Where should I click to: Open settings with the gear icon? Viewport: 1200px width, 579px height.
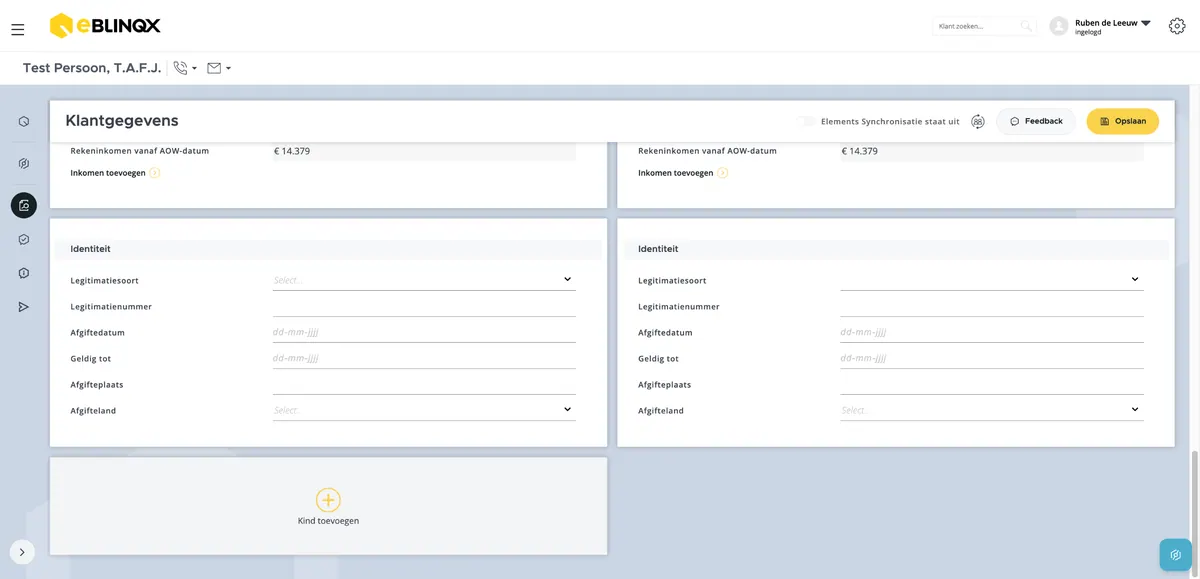pos(1177,26)
